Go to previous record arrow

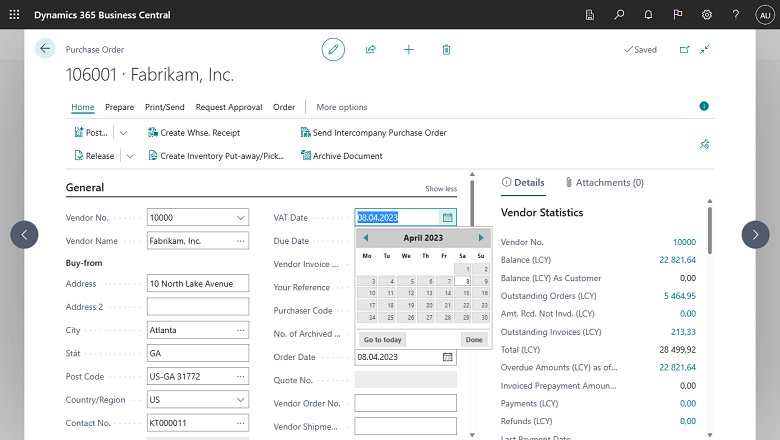click(24, 235)
